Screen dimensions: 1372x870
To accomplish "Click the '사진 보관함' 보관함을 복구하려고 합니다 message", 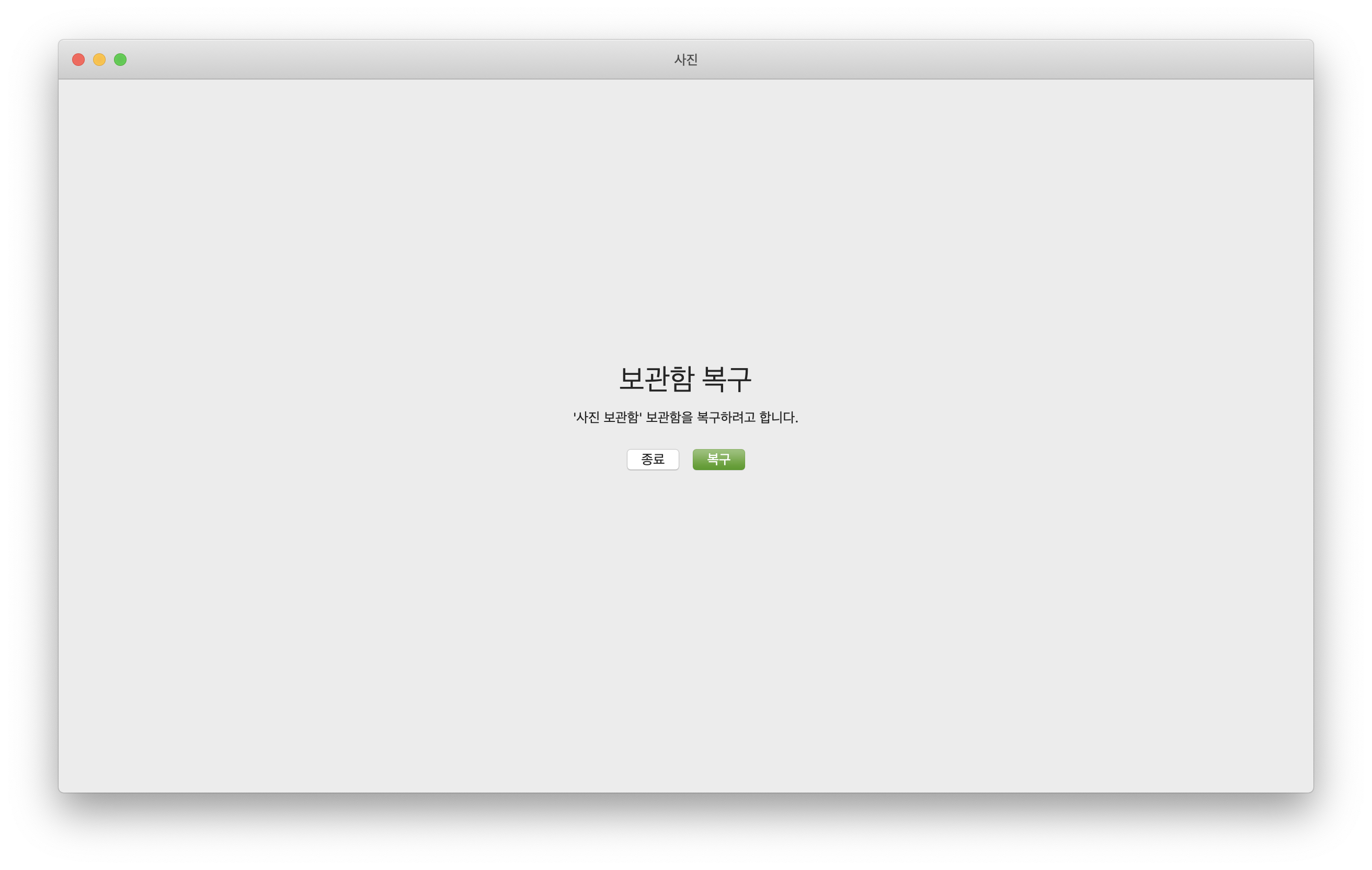I will [x=685, y=417].
